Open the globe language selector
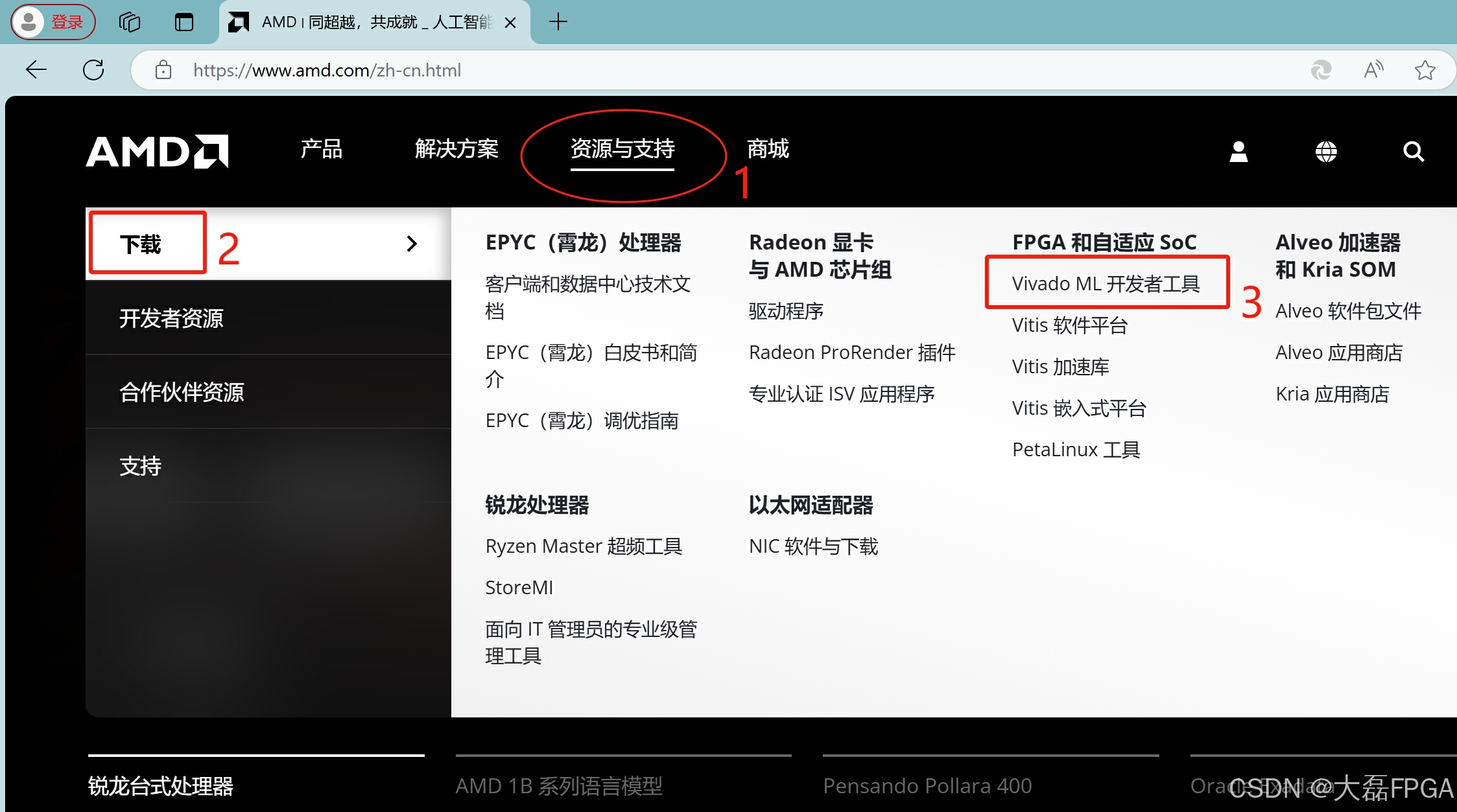 click(x=1326, y=152)
